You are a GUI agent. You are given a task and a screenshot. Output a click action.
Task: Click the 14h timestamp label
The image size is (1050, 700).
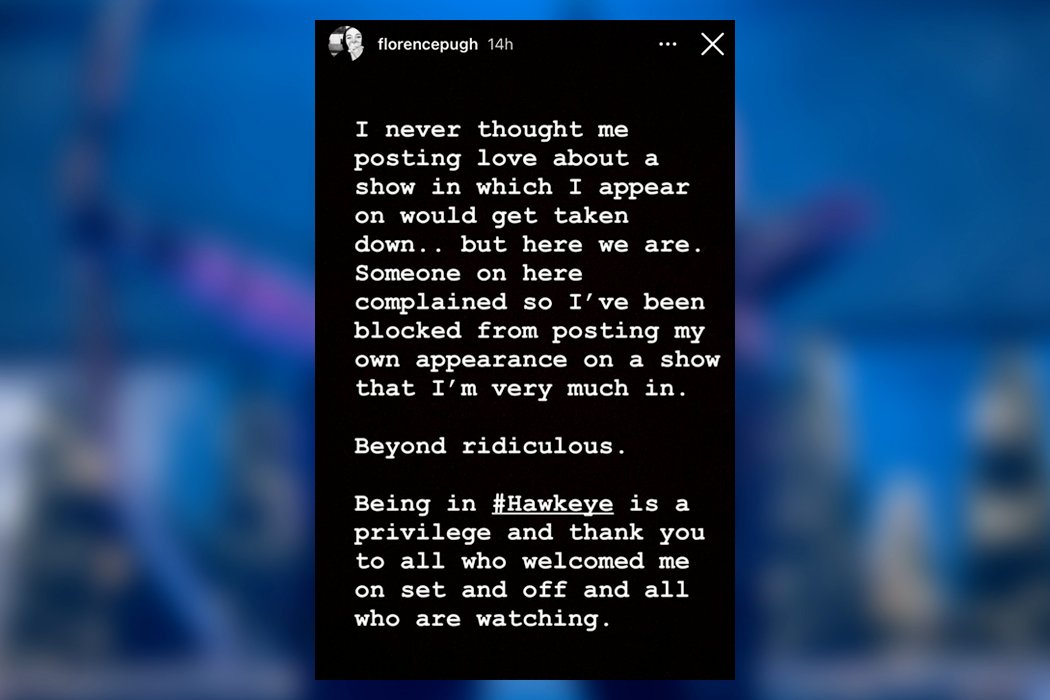tap(500, 44)
